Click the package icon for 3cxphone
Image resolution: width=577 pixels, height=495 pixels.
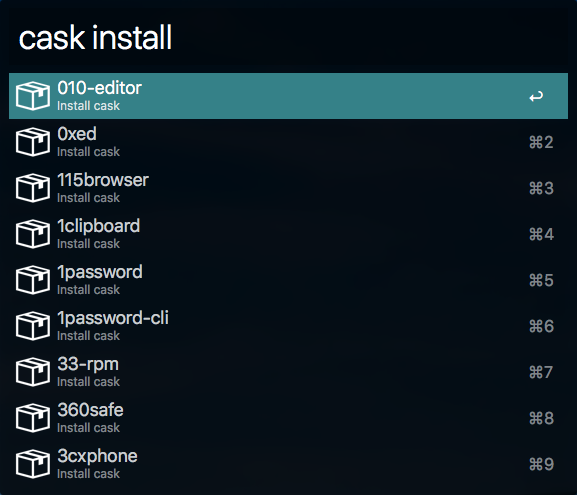33,464
